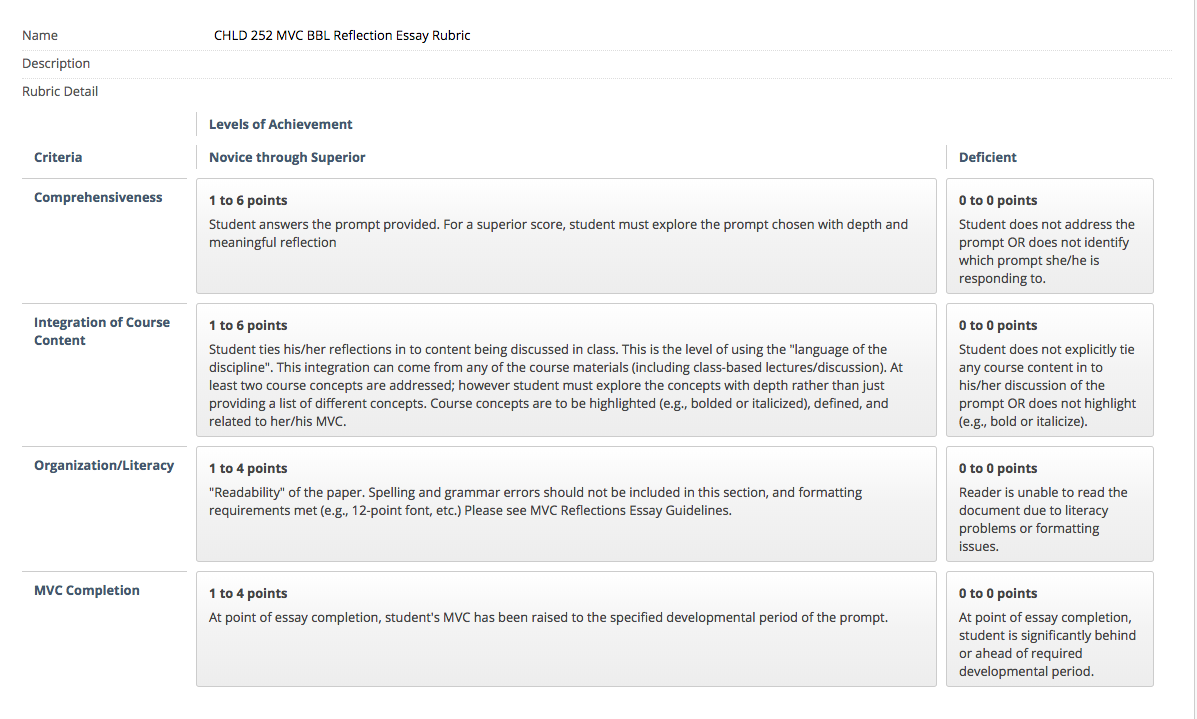Click the Integration of Course Content criterion

102,331
